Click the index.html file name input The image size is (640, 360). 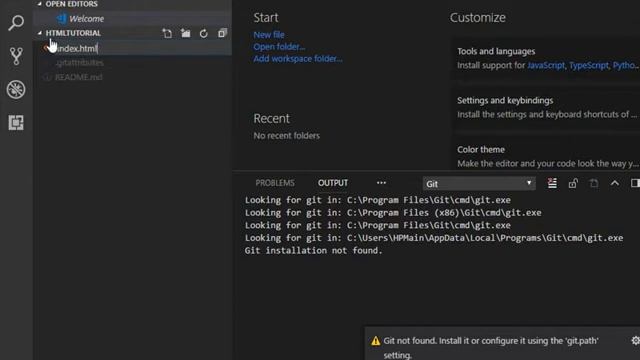pyautogui.click(x=143, y=48)
